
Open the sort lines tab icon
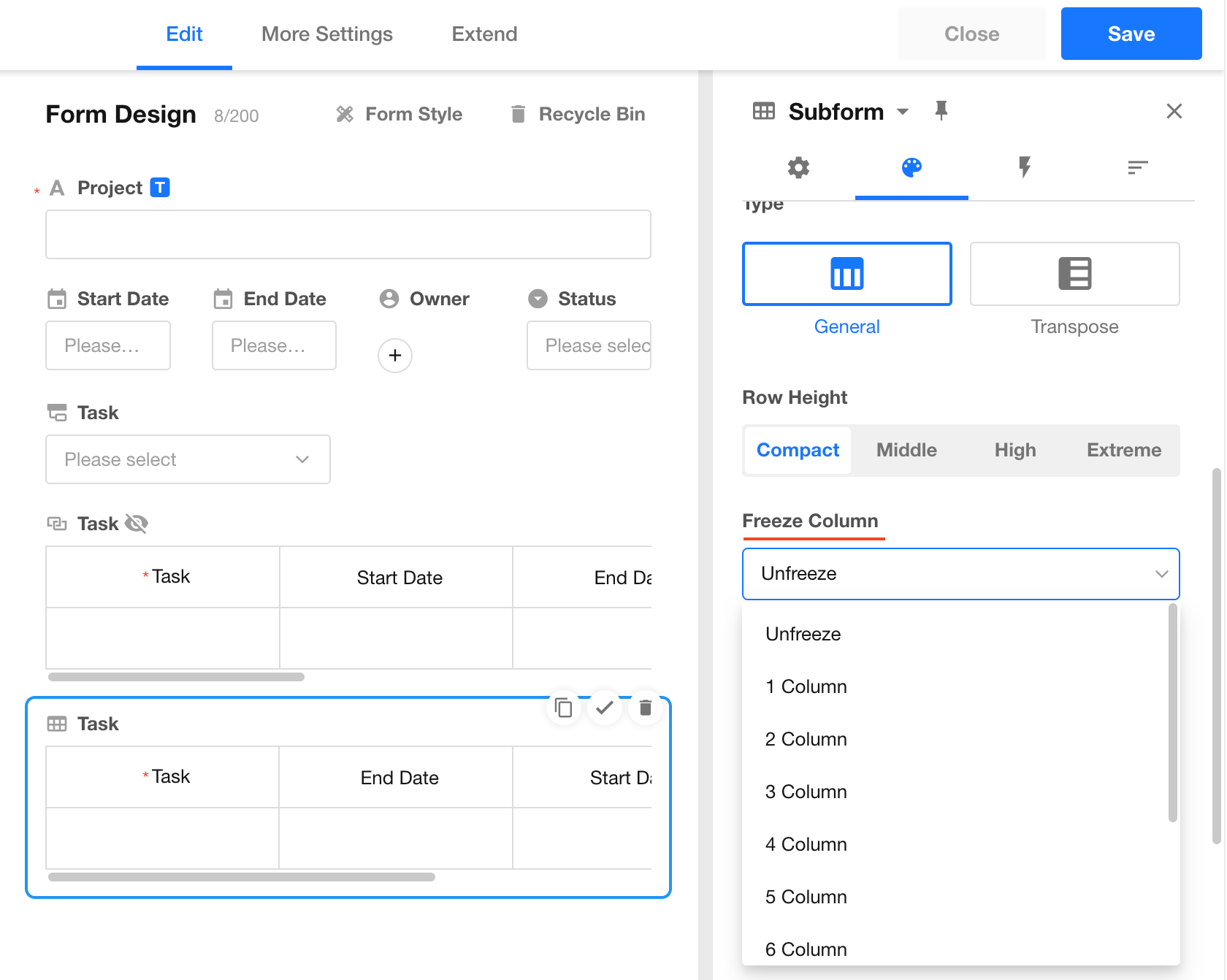[1137, 168]
